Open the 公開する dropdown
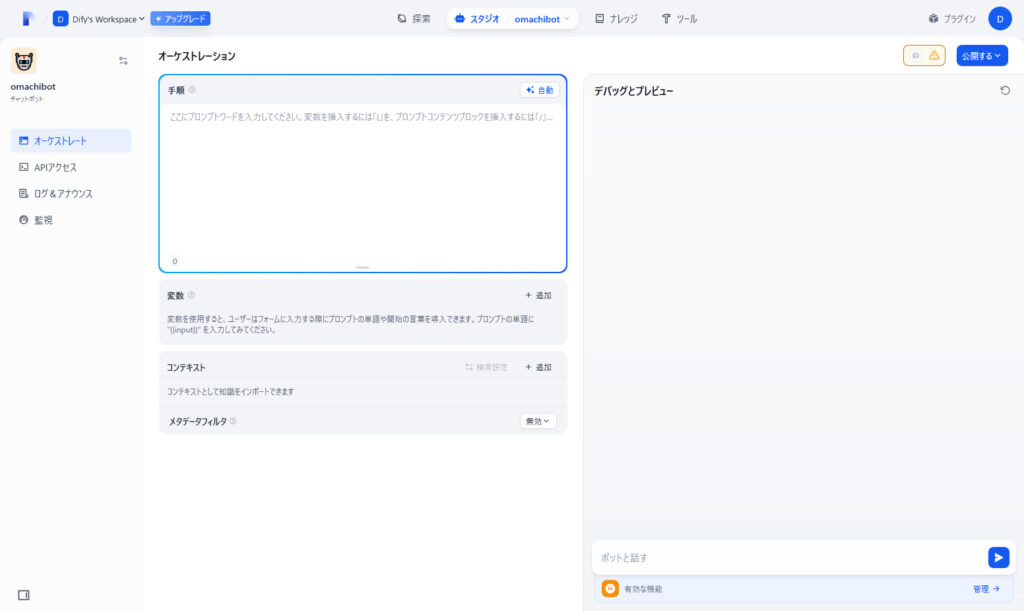Image resolution: width=1024 pixels, height=611 pixels. (x=981, y=56)
